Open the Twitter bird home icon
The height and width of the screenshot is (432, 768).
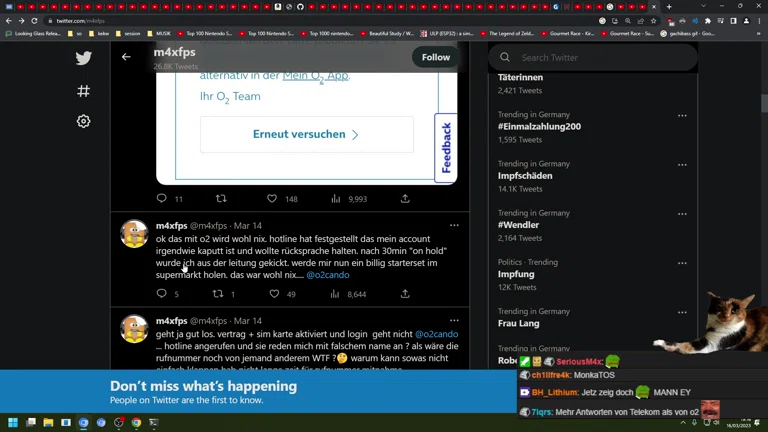pos(84,58)
